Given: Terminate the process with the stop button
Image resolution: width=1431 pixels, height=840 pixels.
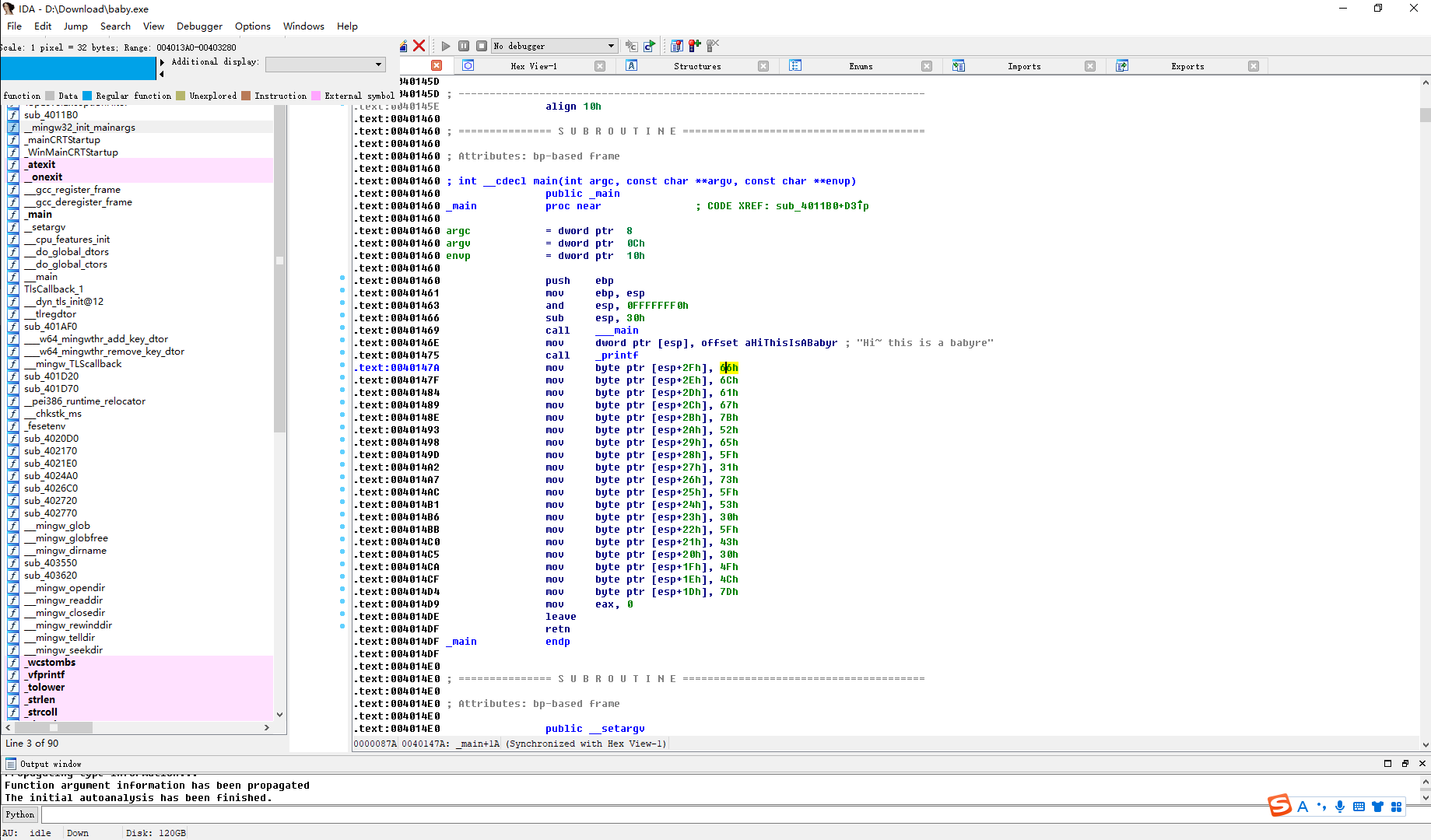Looking at the screenshot, I should [482, 46].
